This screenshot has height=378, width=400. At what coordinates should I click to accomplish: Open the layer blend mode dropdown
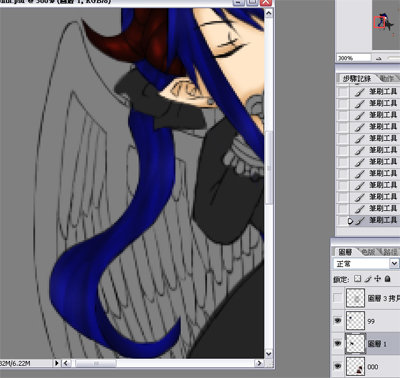tap(394, 264)
